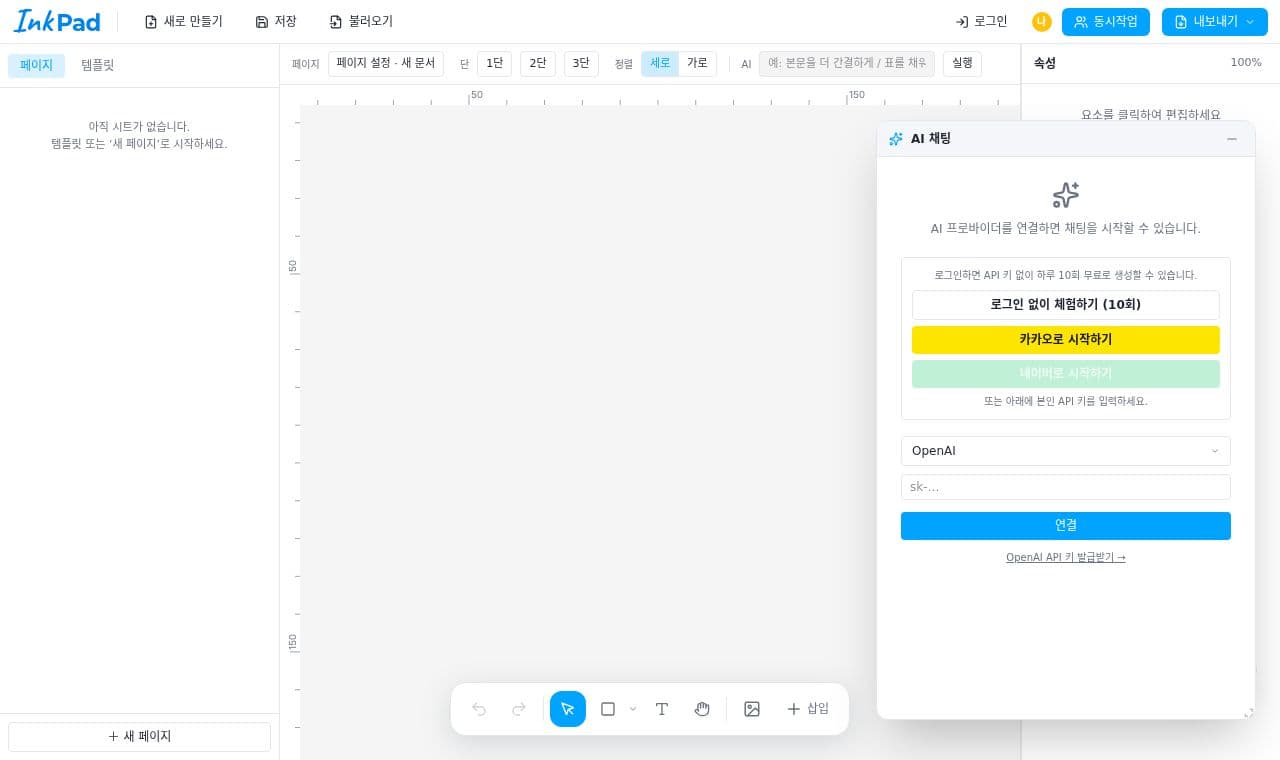Select the hand pan tool

702,709
